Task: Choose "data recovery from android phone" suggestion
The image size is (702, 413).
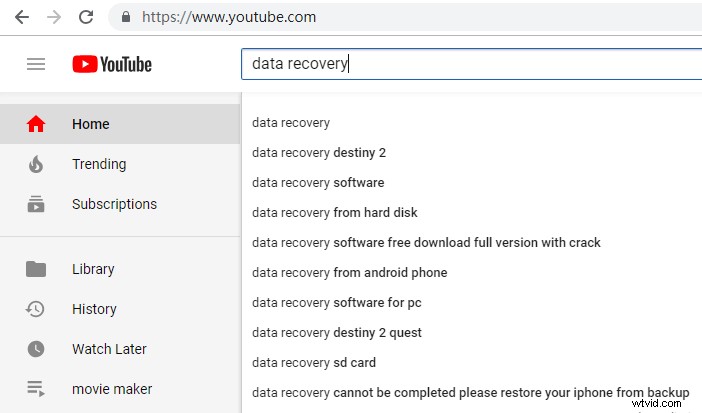Action: pyautogui.click(x=350, y=273)
